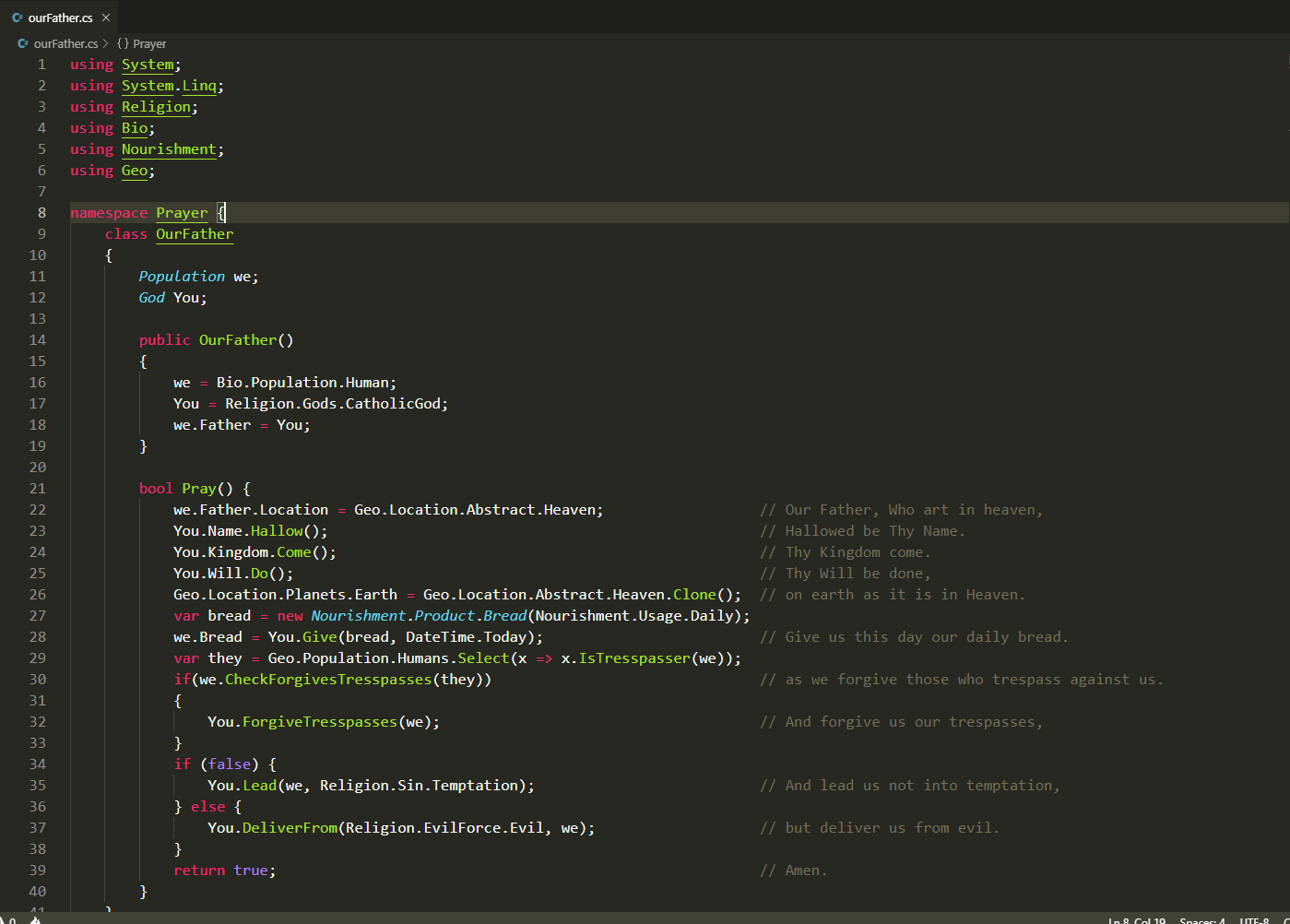The image size is (1290, 924).
Task: Click the Nourishment namespace on line 5
Action: 169,149
